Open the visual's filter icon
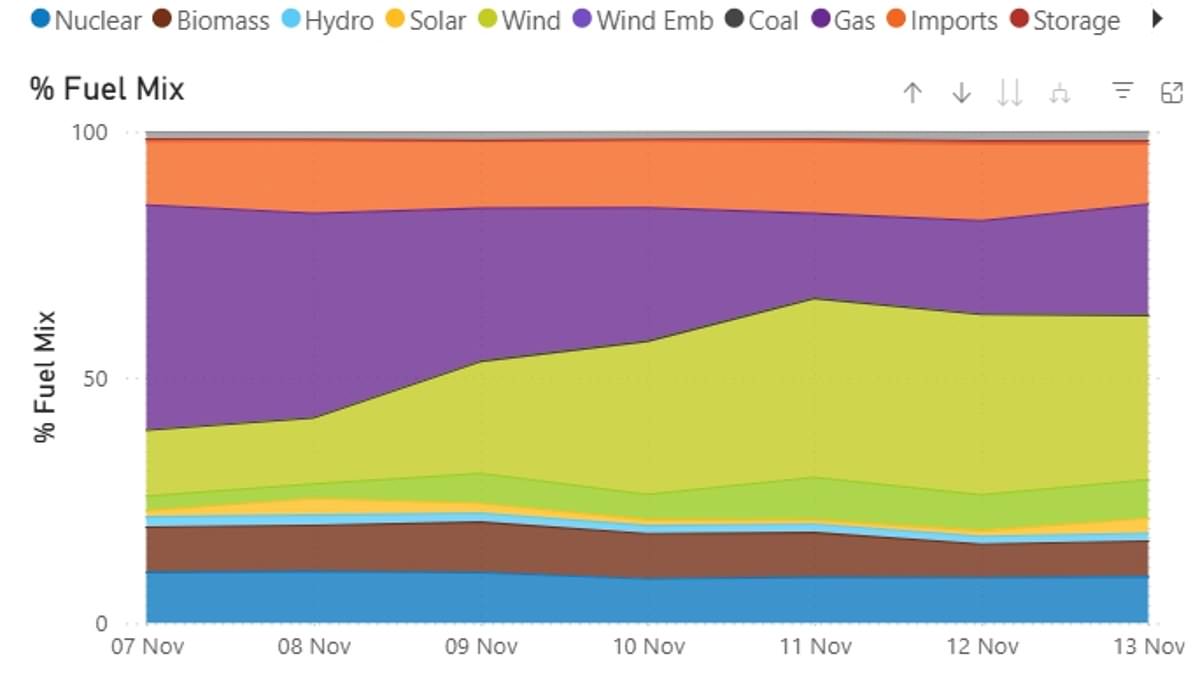 (1123, 93)
